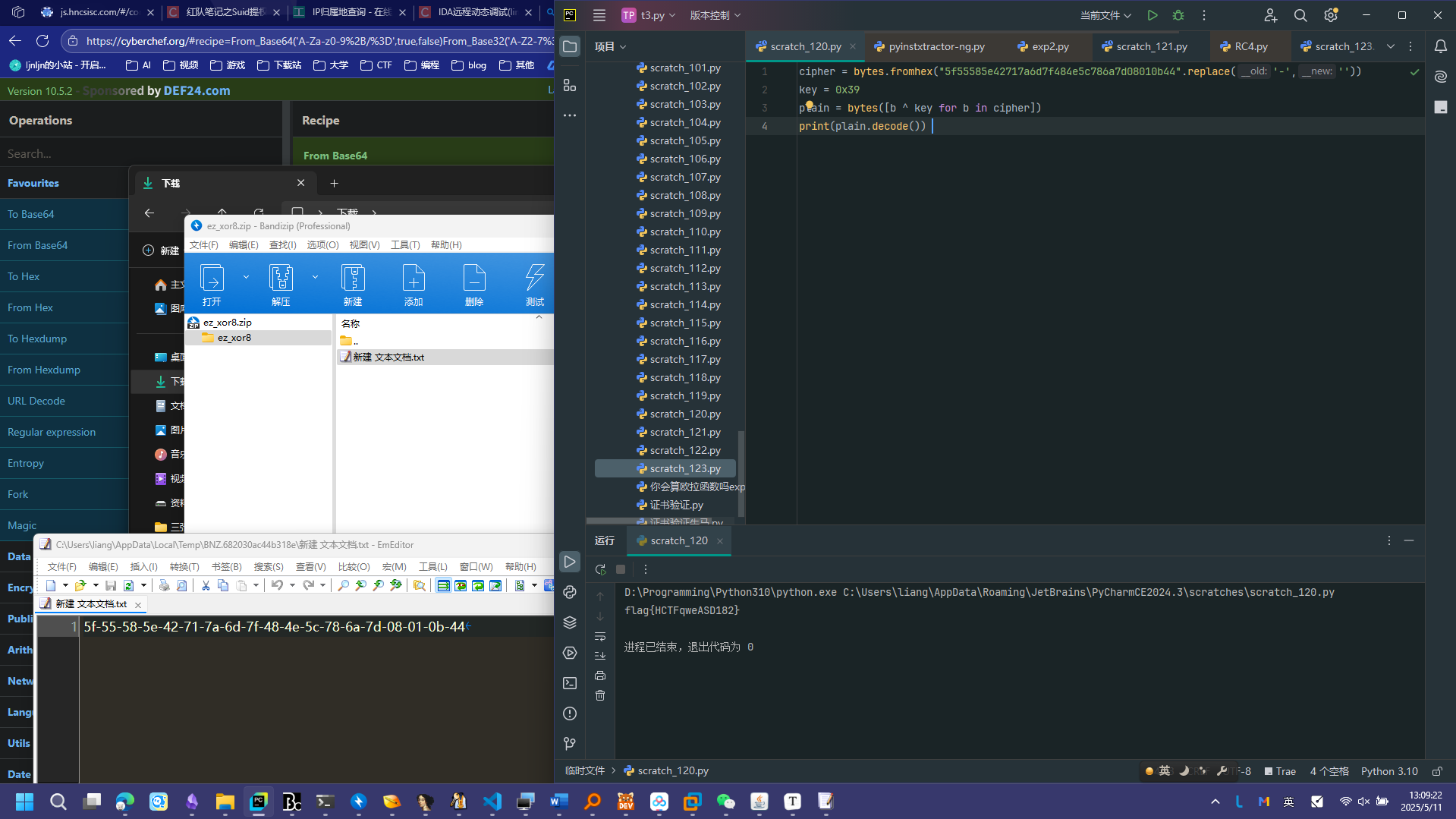
Task: Run the current file with the green play icon
Action: click(1152, 15)
